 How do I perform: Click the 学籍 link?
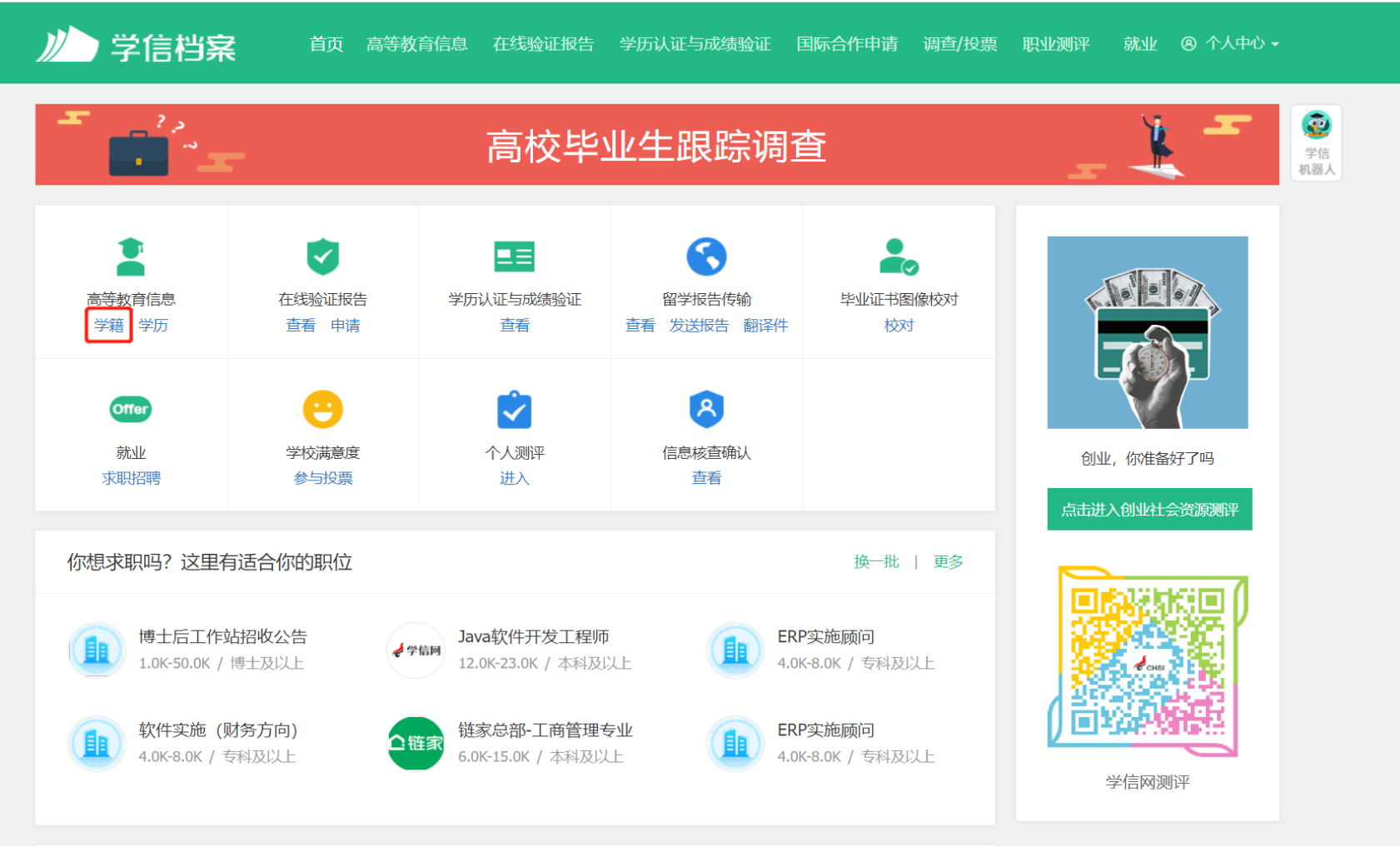point(109,325)
